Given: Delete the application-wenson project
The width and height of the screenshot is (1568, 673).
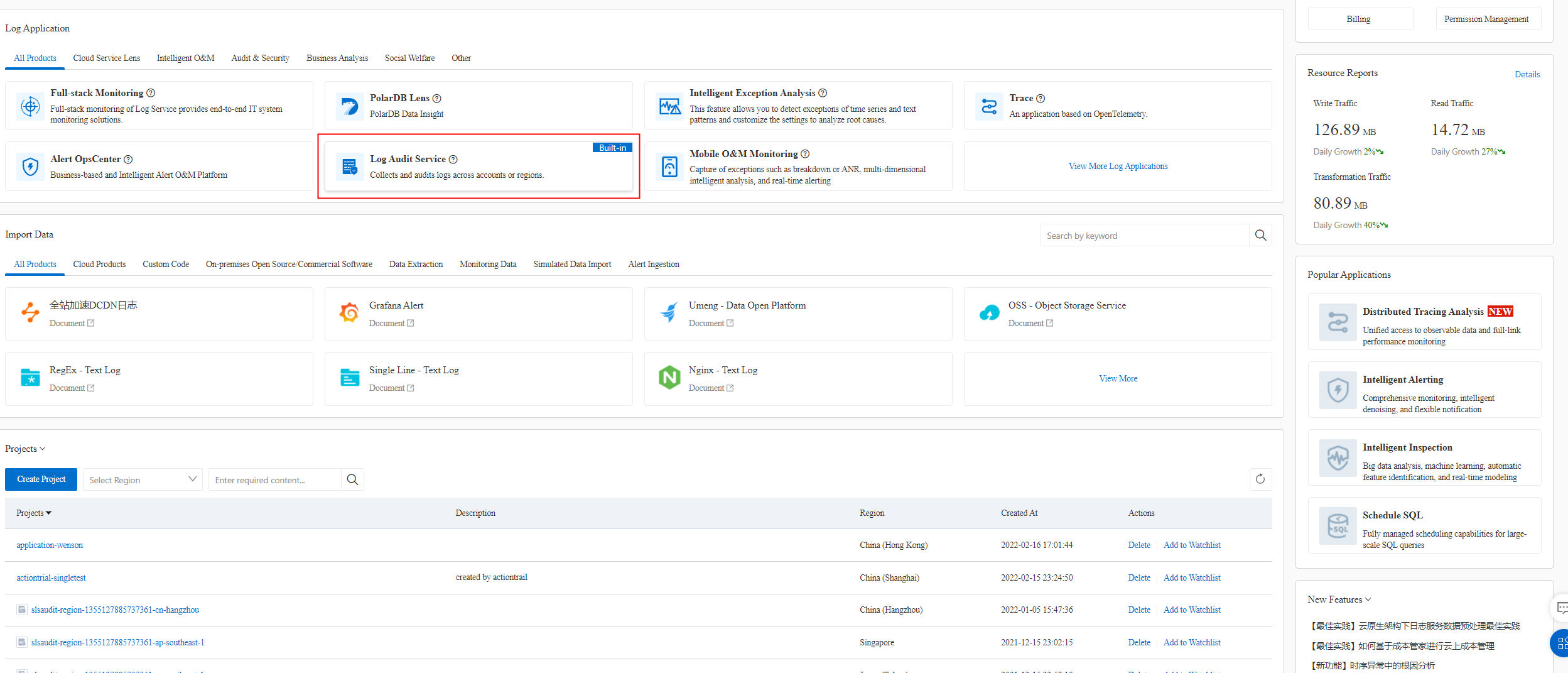Looking at the screenshot, I should coord(1139,545).
